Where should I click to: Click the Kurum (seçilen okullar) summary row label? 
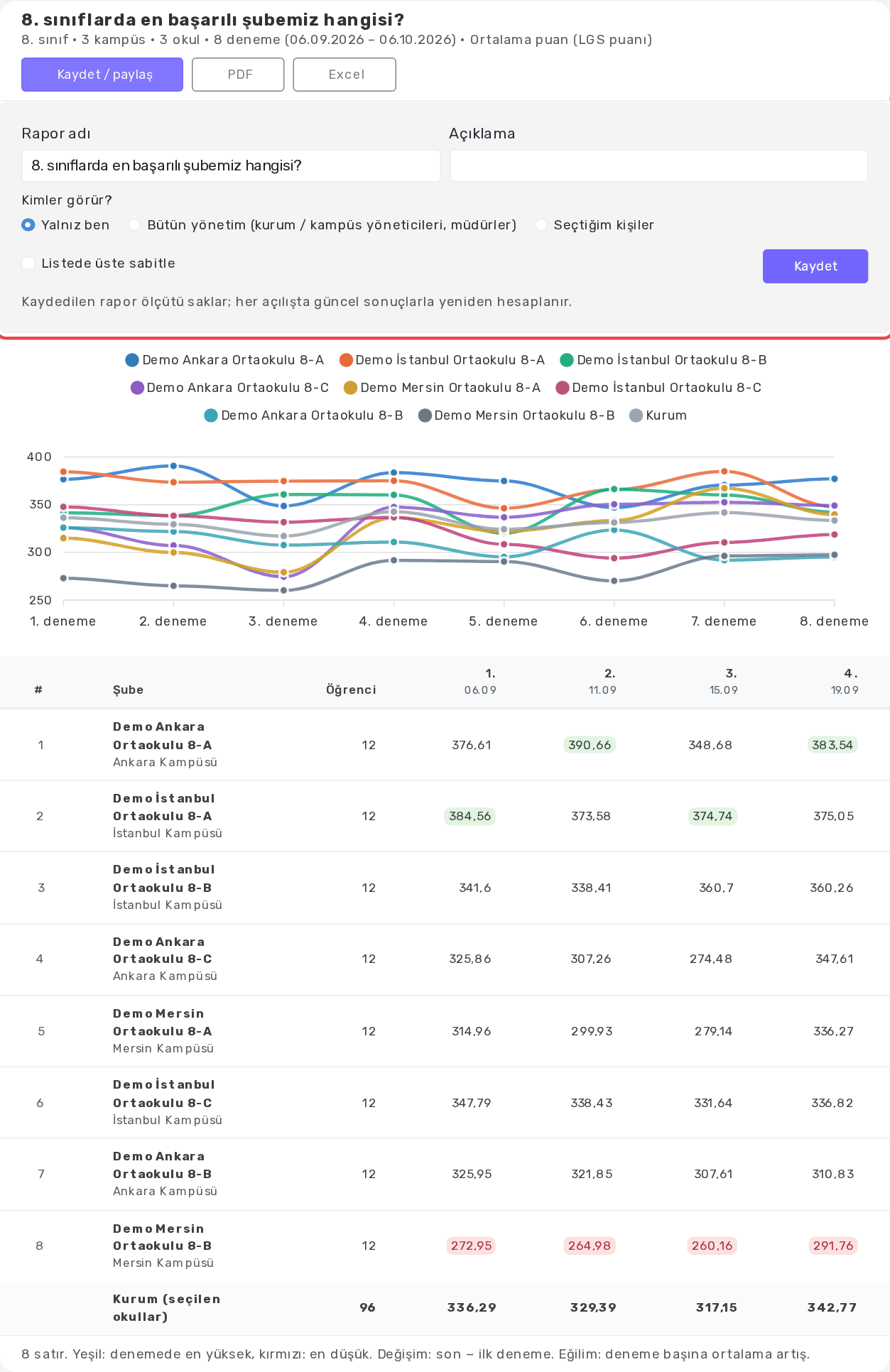pos(167,1307)
